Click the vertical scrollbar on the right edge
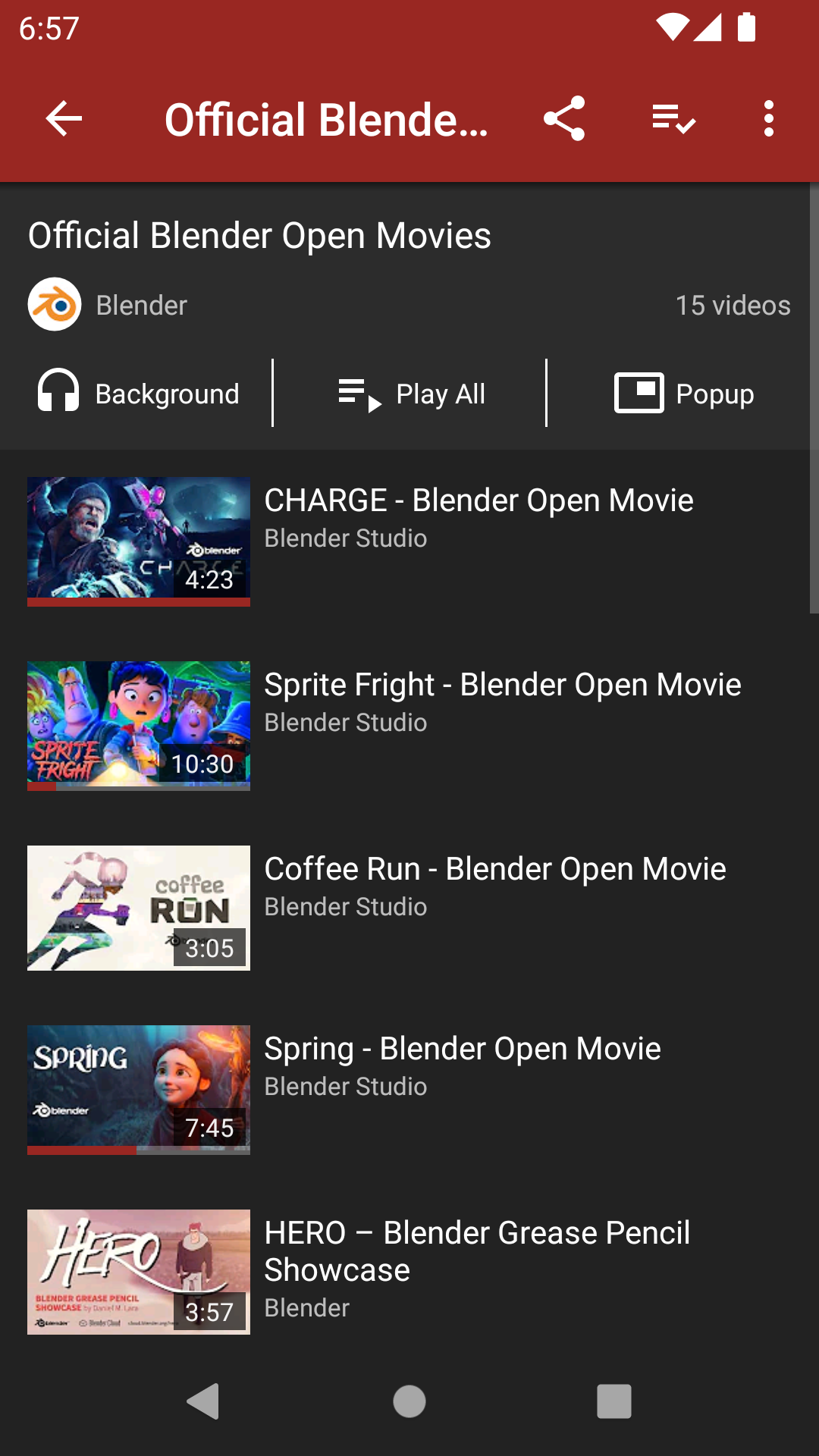 pos(814,398)
